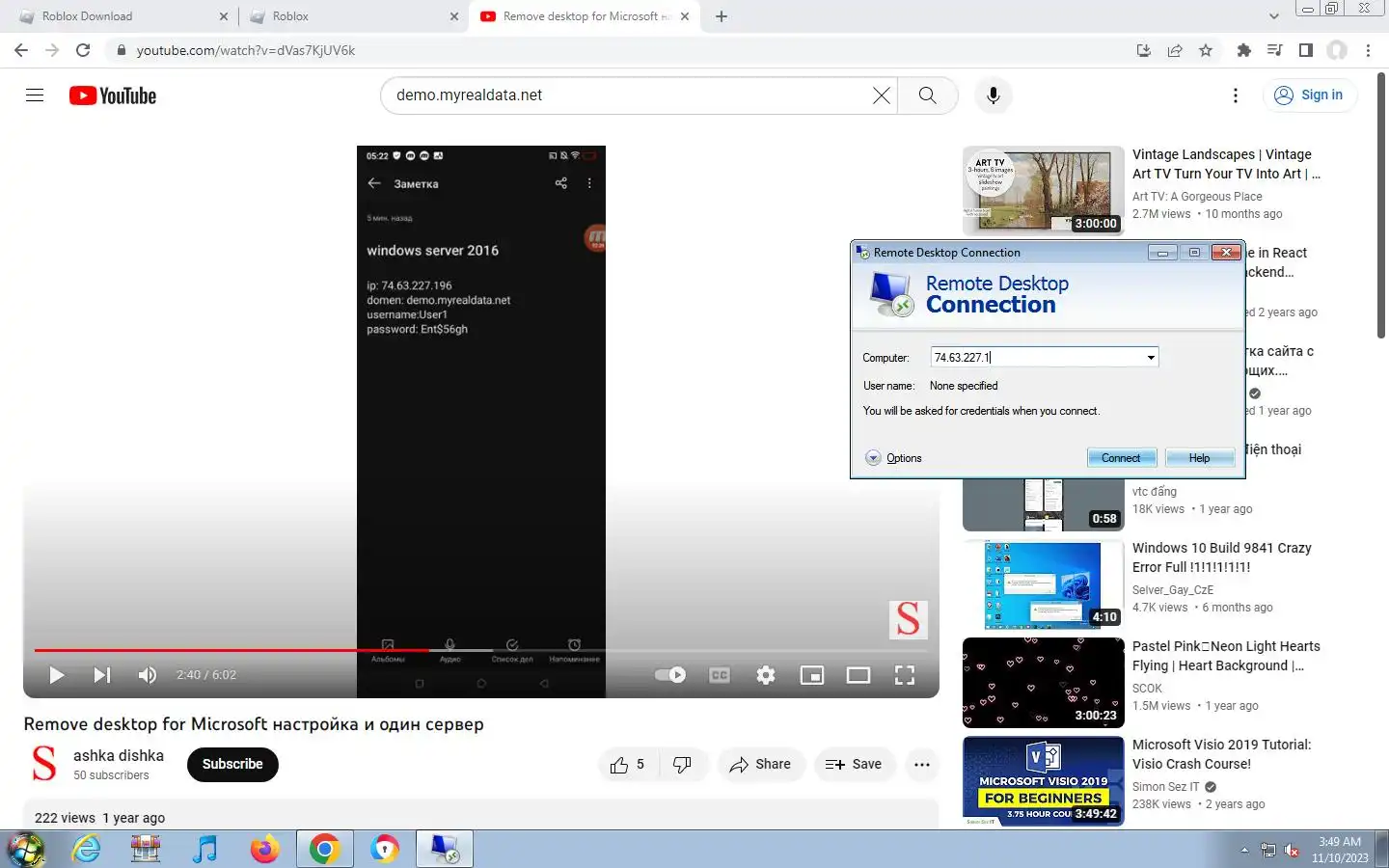Open Microsoft Visio 2019 Tutorial video
Image resolution: width=1389 pixels, height=868 pixels.
coord(1222,754)
